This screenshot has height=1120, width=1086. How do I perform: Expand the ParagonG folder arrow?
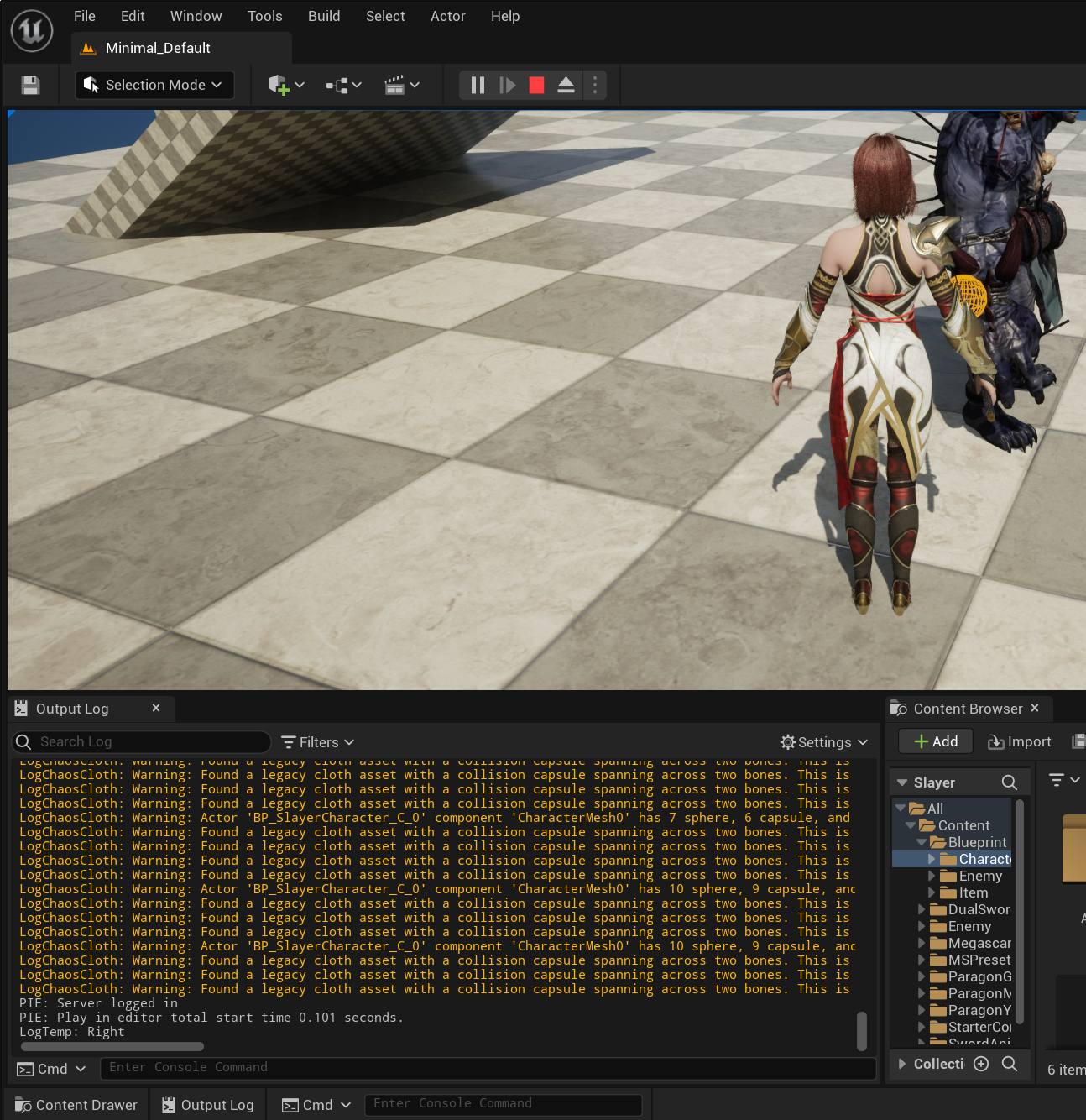click(x=921, y=976)
